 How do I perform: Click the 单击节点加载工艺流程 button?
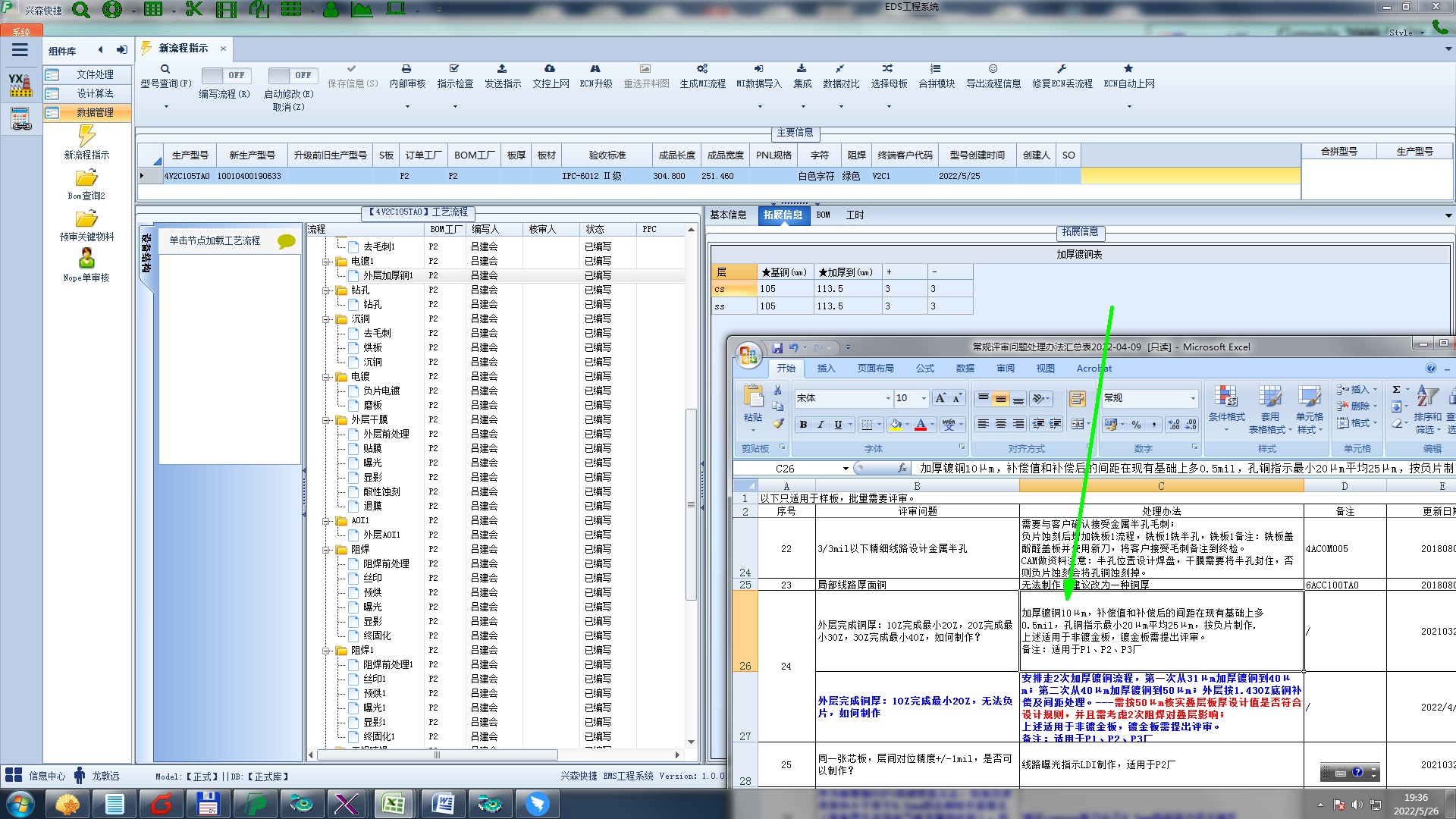point(215,240)
